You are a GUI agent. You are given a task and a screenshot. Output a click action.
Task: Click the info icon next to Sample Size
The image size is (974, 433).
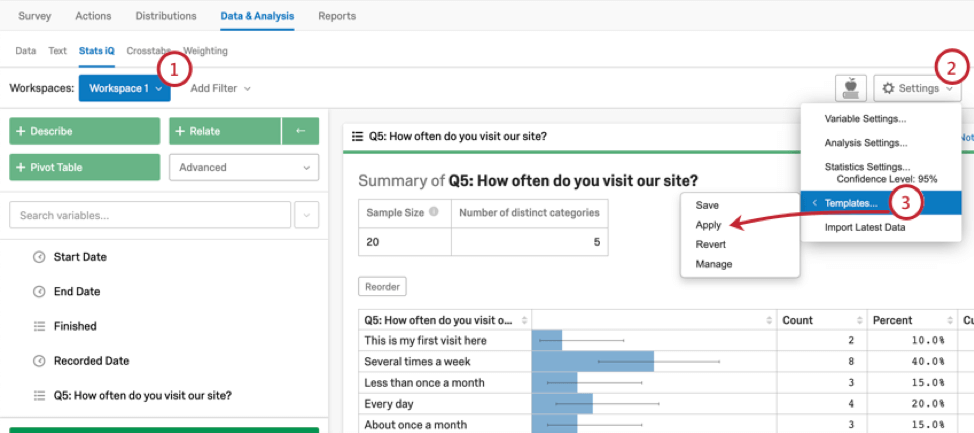pyautogui.click(x=434, y=212)
